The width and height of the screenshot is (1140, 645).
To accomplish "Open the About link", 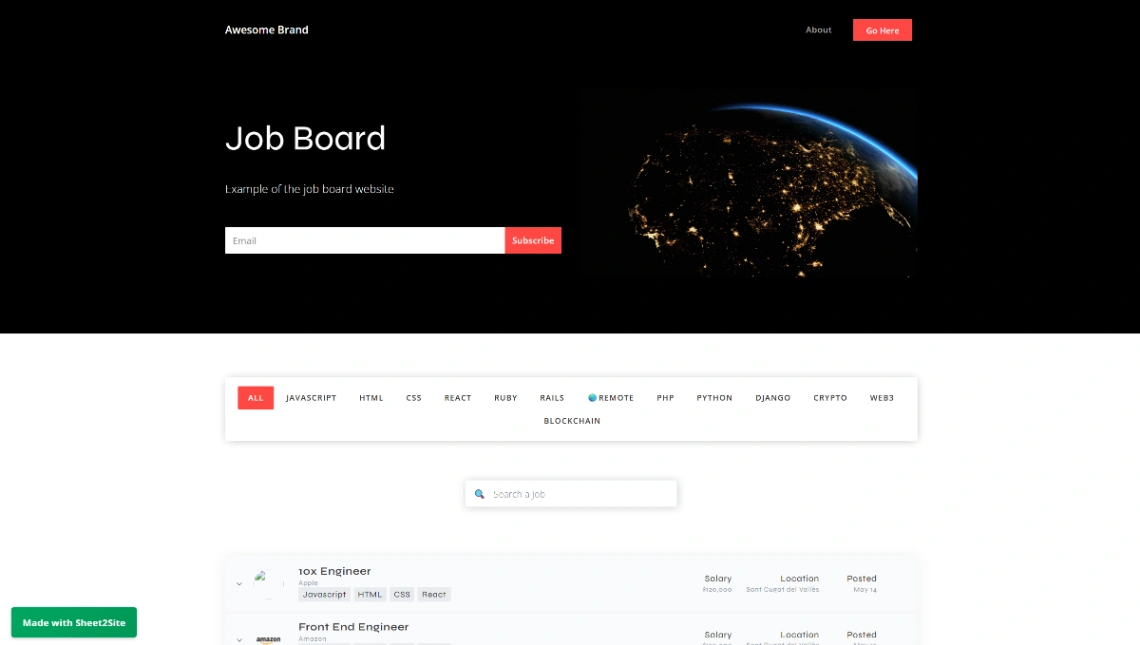I will pyautogui.click(x=818, y=30).
